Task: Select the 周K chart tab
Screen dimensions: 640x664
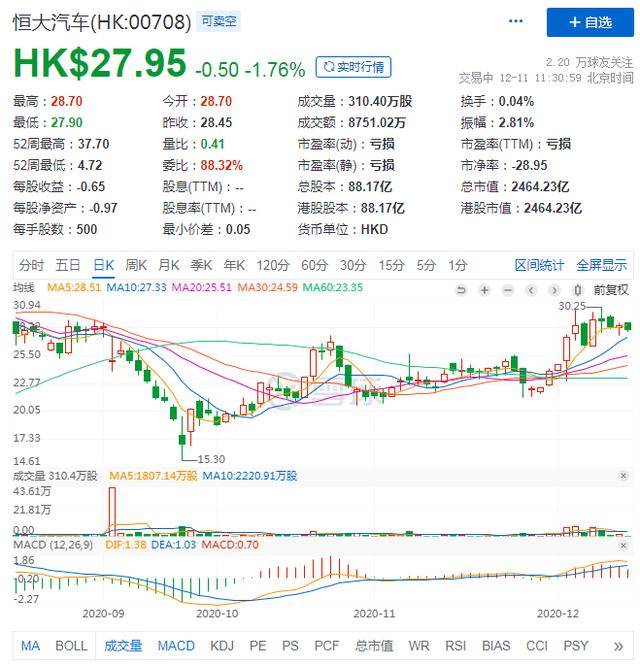Action: pyautogui.click(x=136, y=265)
